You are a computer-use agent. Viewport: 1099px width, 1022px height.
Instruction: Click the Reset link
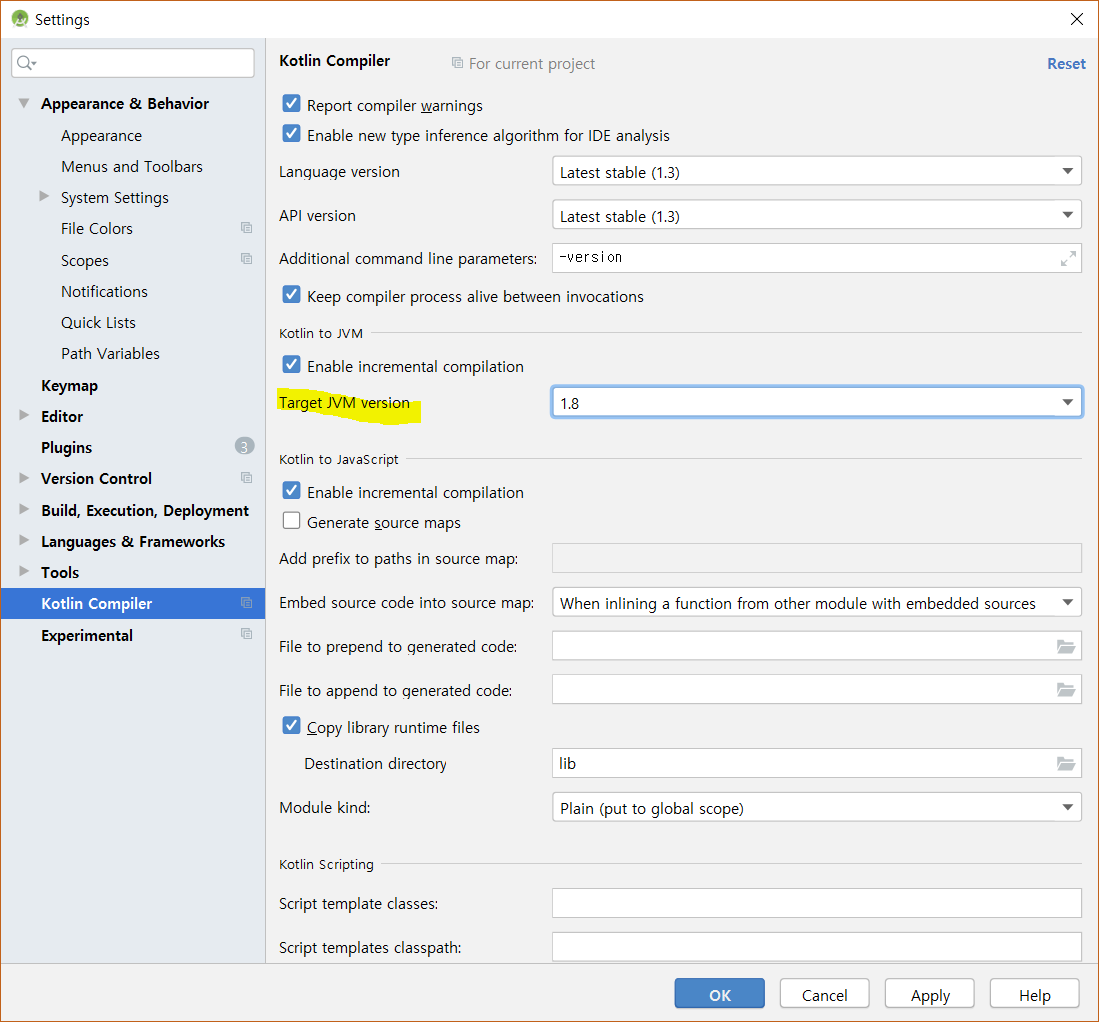tap(1066, 64)
